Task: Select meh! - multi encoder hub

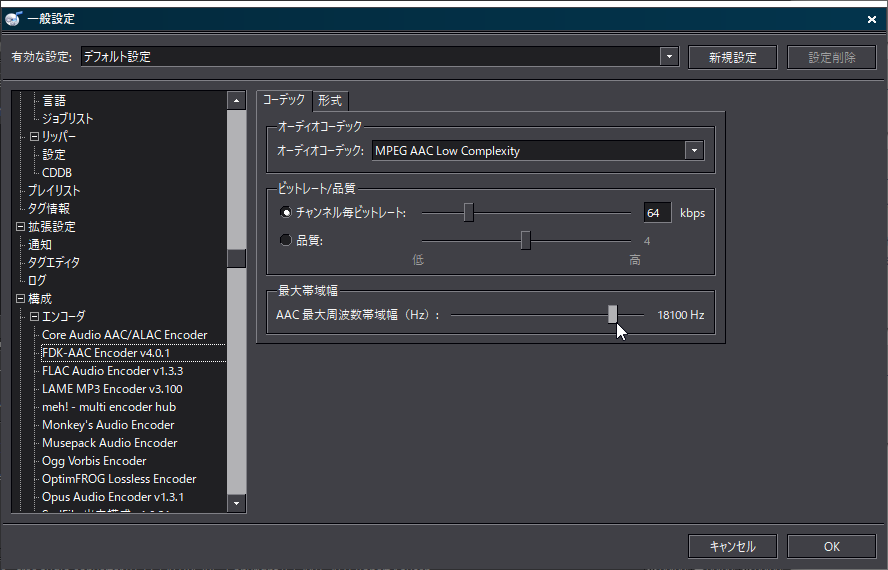Action: (109, 407)
